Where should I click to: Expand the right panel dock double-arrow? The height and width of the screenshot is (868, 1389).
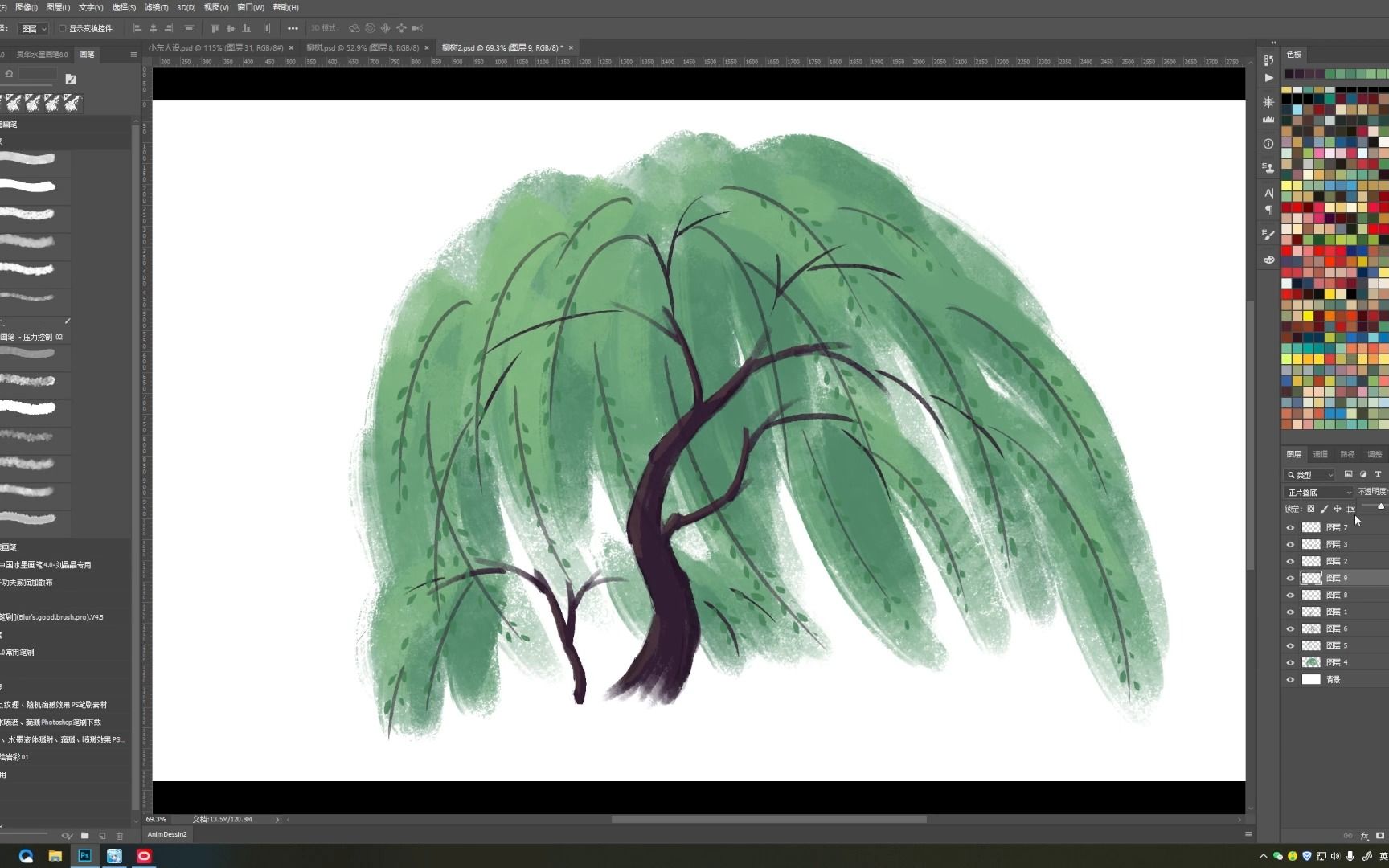coord(1273,43)
